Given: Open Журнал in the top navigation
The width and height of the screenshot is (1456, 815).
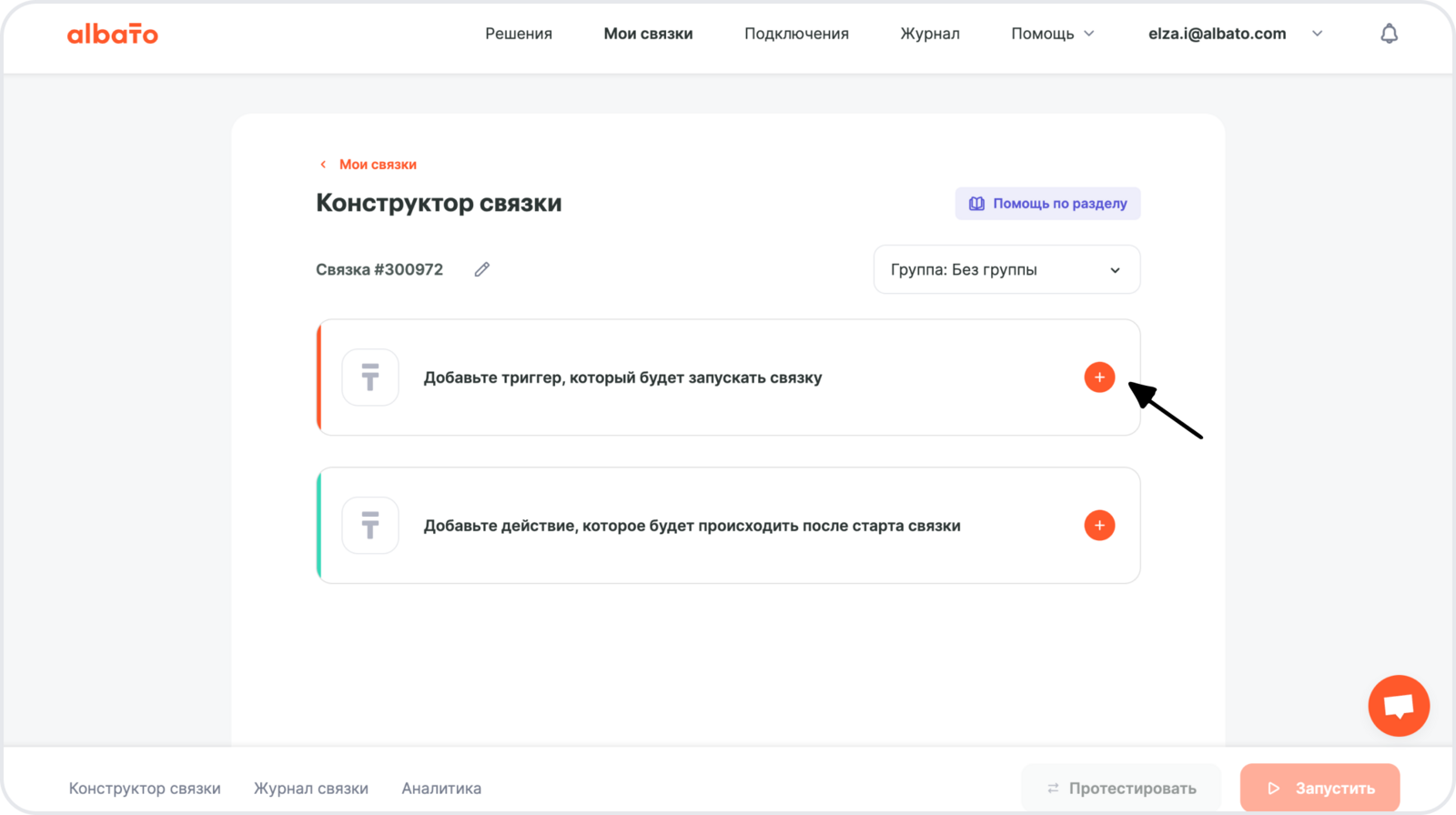Looking at the screenshot, I should 930,34.
